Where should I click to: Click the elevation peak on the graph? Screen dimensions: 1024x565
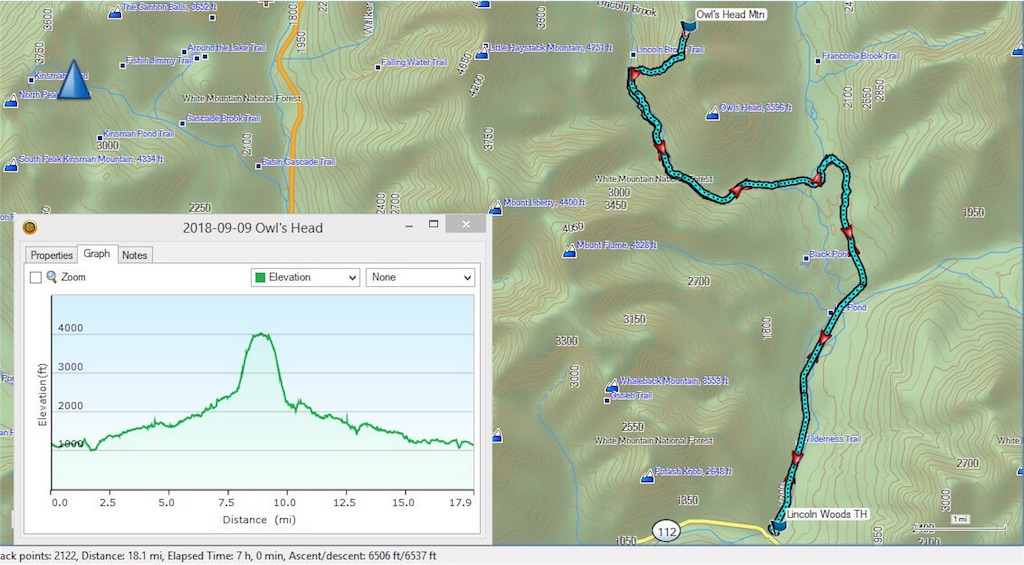point(261,334)
